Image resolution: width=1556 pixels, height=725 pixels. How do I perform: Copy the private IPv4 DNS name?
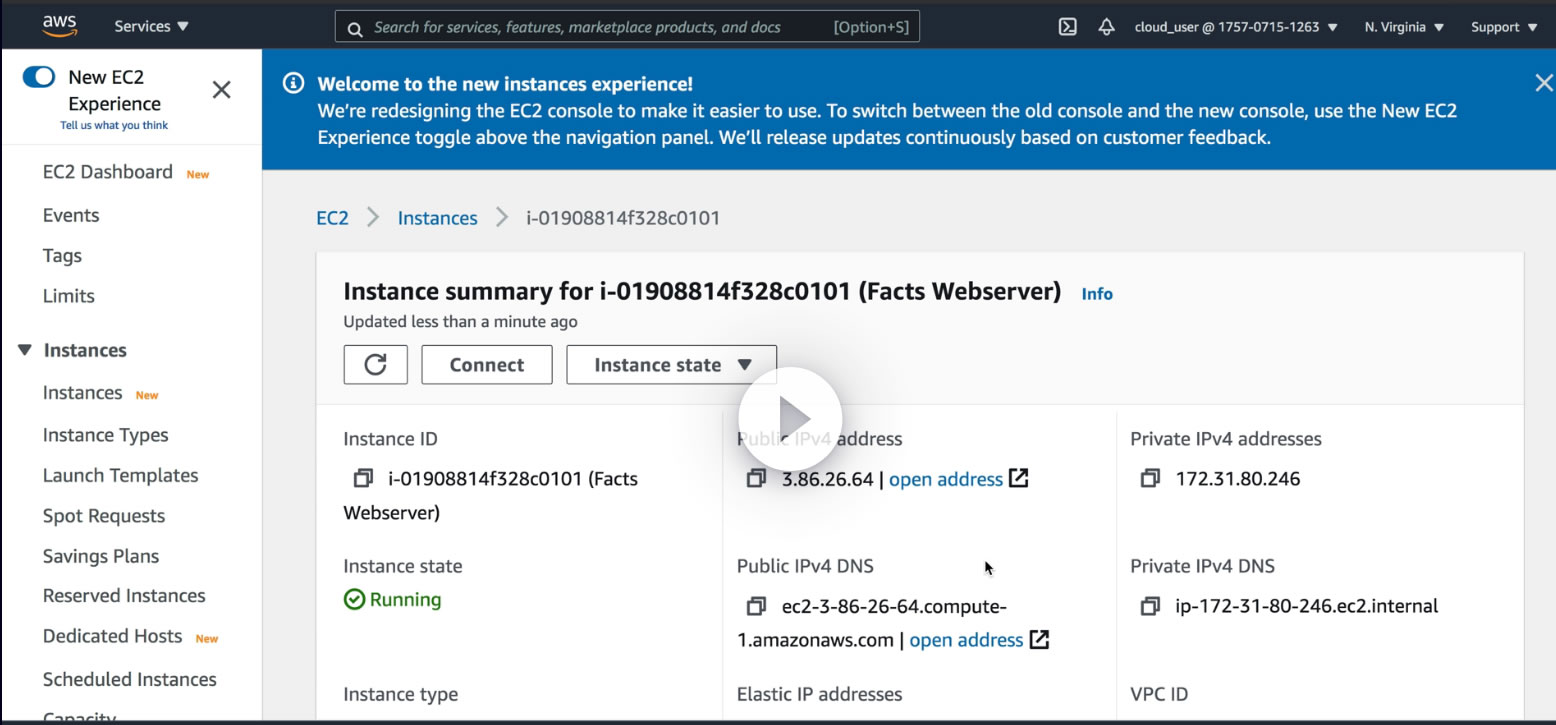coord(1150,606)
